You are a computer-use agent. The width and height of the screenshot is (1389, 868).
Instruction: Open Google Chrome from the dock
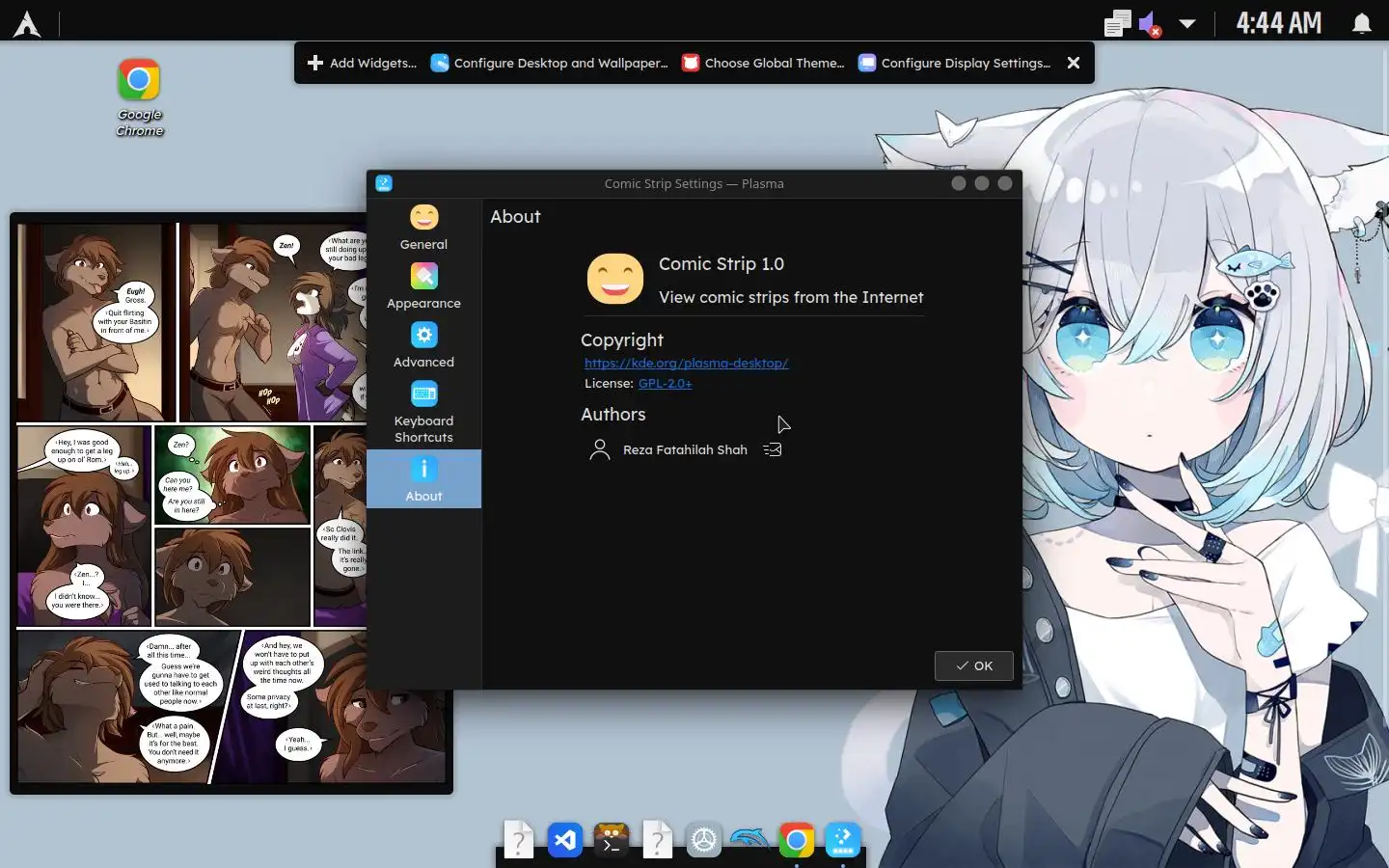[797, 840]
